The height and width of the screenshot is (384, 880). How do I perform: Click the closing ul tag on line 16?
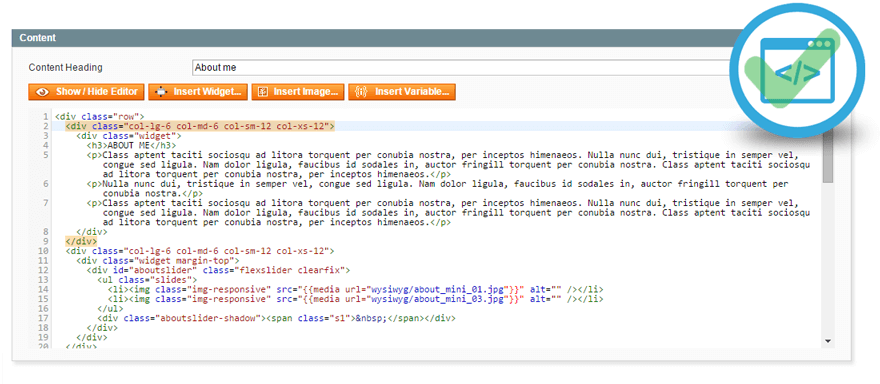click(111, 308)
